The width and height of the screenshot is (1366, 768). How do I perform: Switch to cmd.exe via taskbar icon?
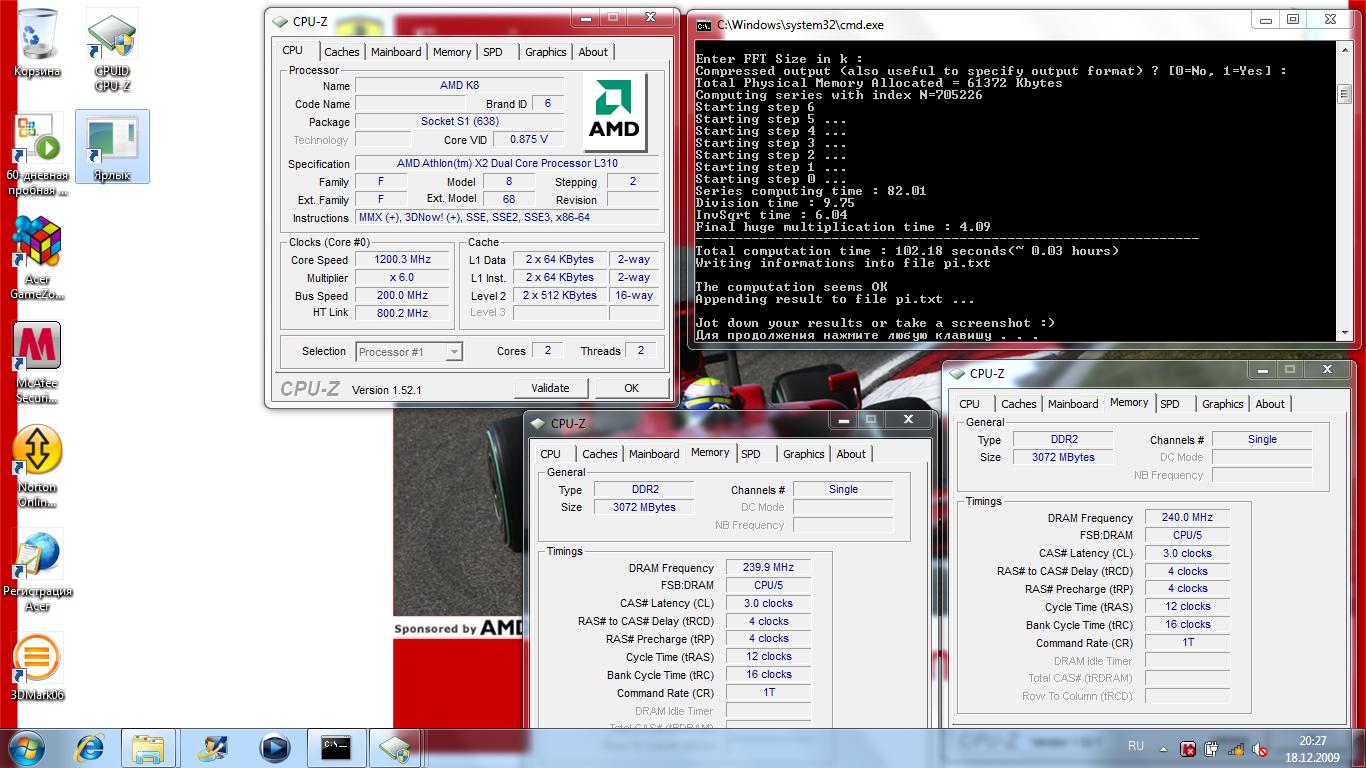(x=336, y=747)
